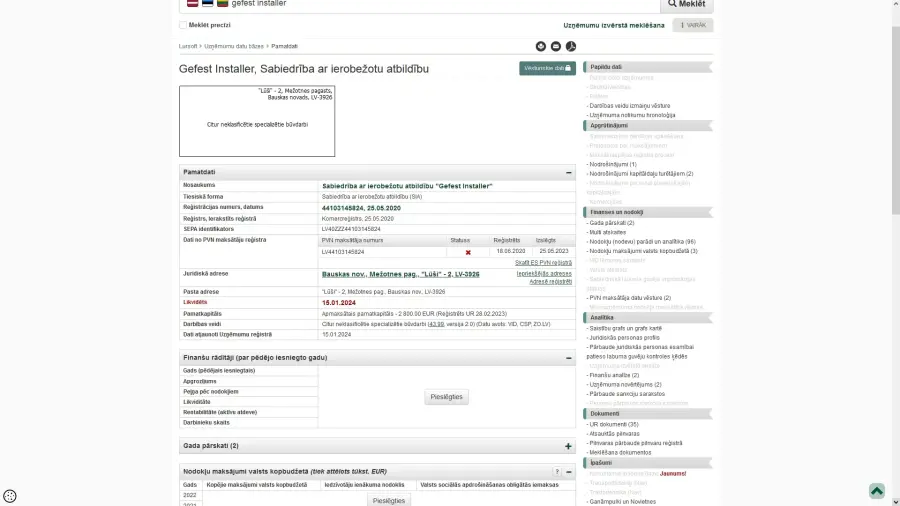900x506 pixels.
Task: Collapse Nodokļu maksājumi valsts kopbudžetā section
Action: pos(568,472)
